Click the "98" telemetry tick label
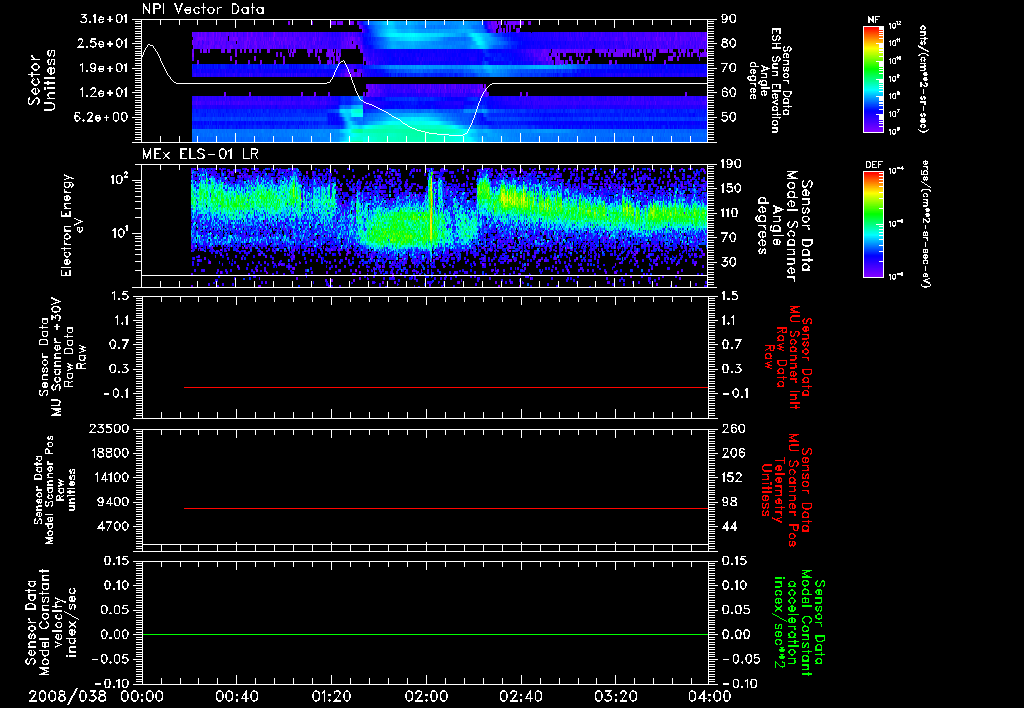This screenshot has width=1024, height=708. click(x=728, y=502)
